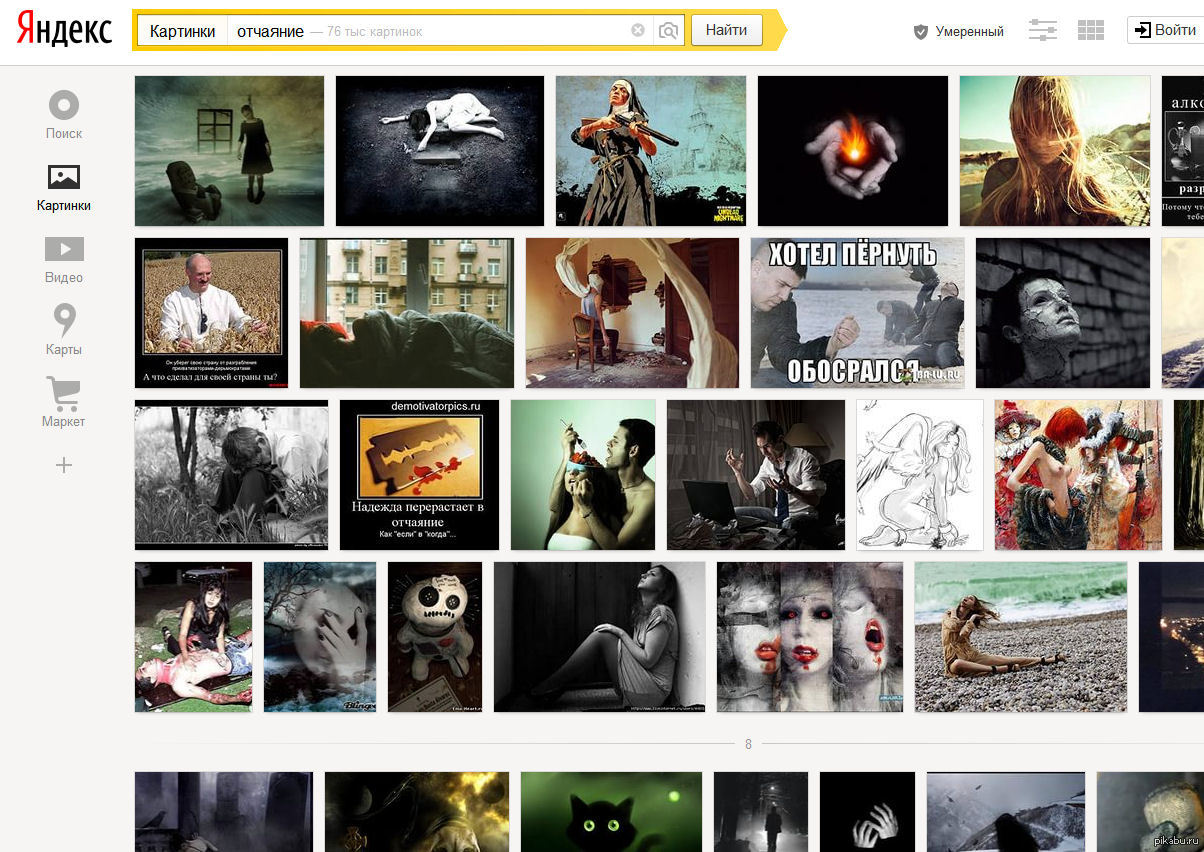Click the Yandex logo
The width and height of the screenshot is (1204, 852).
click(x=64, y=31)
